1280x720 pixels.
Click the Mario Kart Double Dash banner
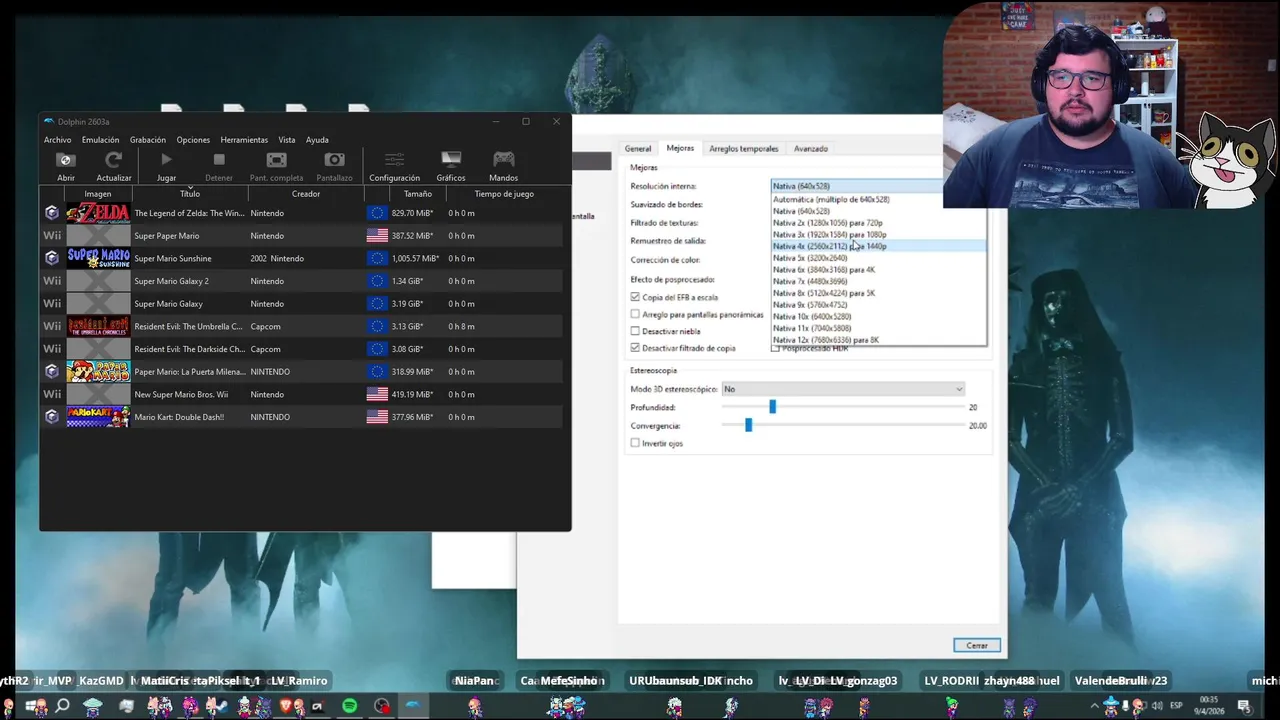[x=98, y=417]
